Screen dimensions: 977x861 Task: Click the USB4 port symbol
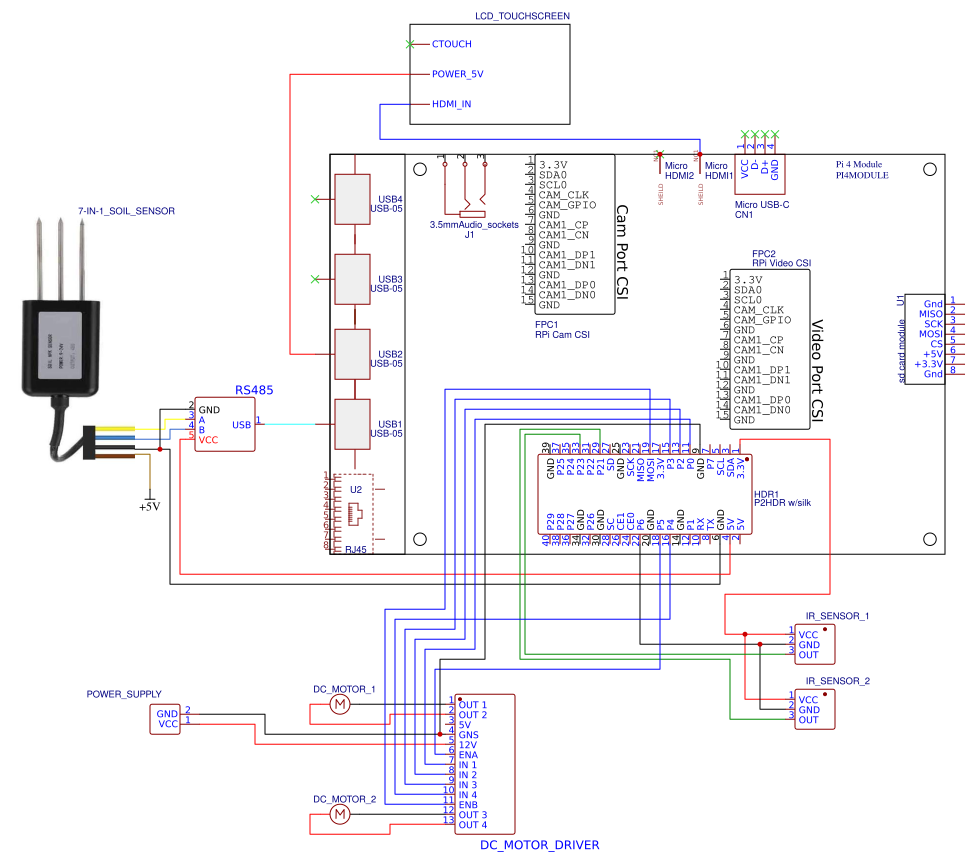(x=353, y=199)
